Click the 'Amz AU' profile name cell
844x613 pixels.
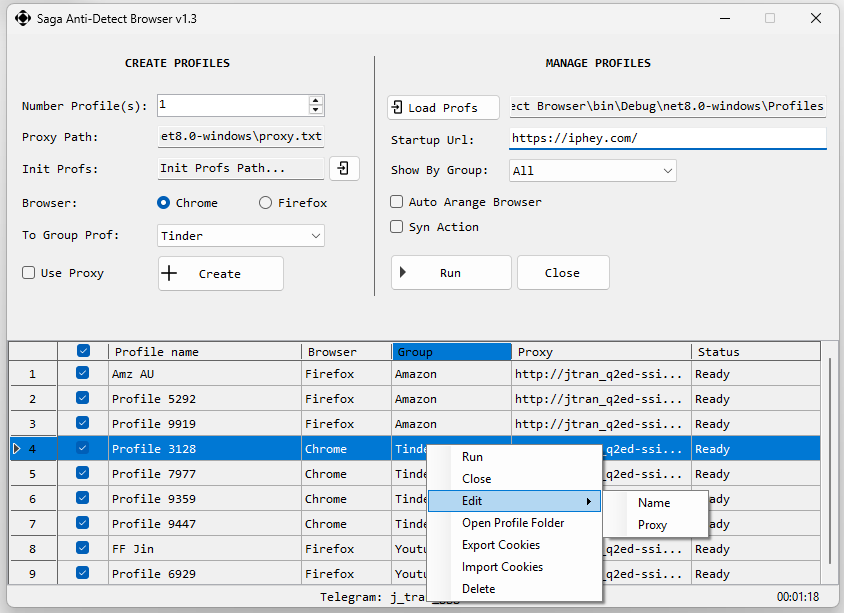[205, 374]
